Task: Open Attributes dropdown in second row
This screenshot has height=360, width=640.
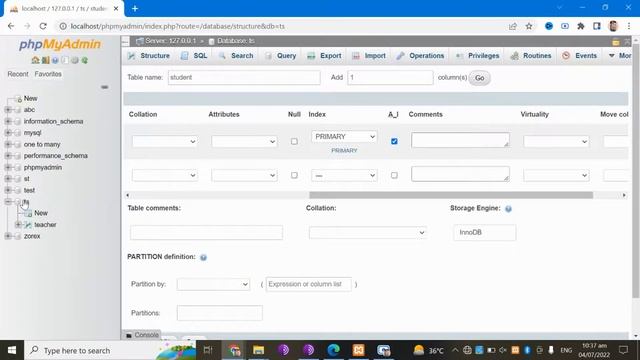Action: pos(244,176)
